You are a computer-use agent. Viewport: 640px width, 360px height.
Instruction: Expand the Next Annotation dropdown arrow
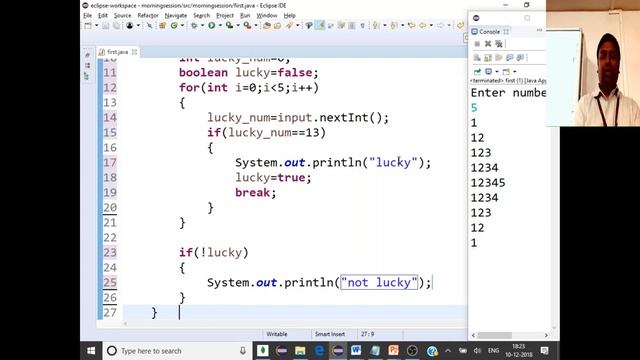(x=384, y=25)
